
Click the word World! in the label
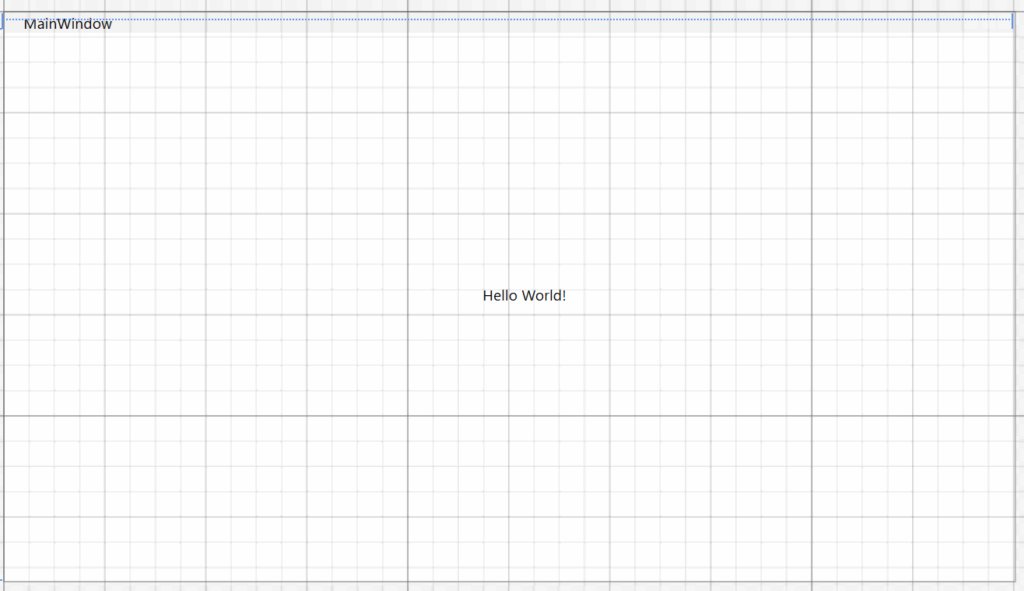(544, 295)
